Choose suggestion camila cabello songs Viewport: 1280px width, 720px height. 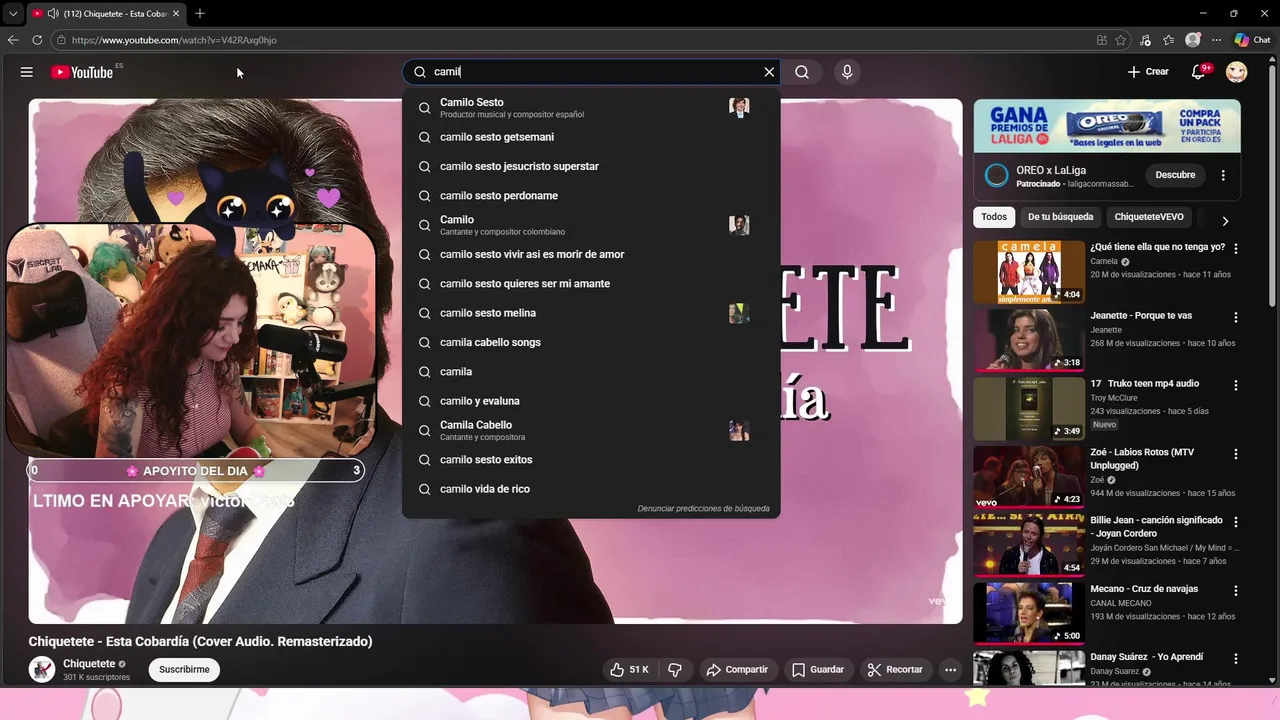coord(591,342)
